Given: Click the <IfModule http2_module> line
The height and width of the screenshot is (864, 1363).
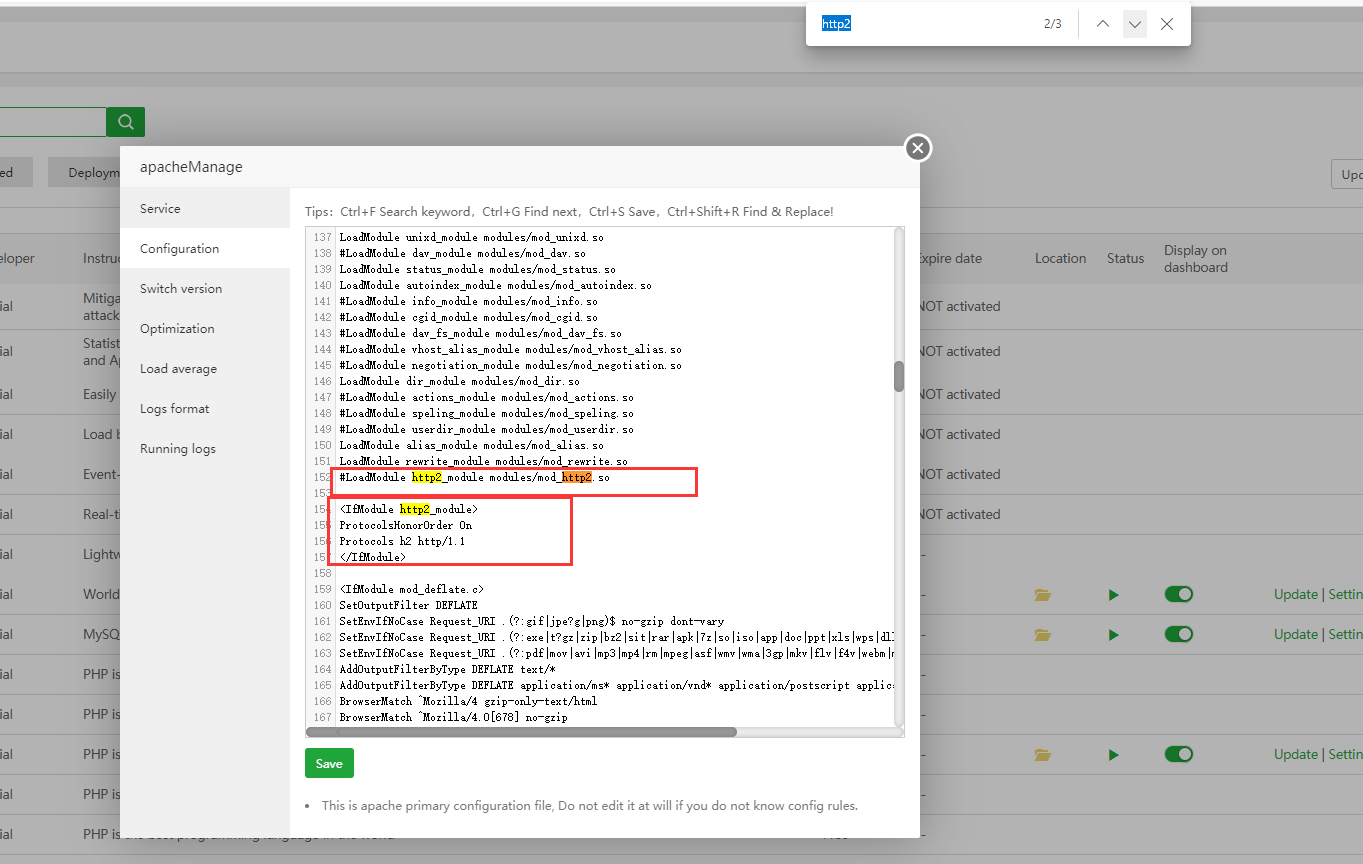Looking at the screenshot, I should point(409,510).
